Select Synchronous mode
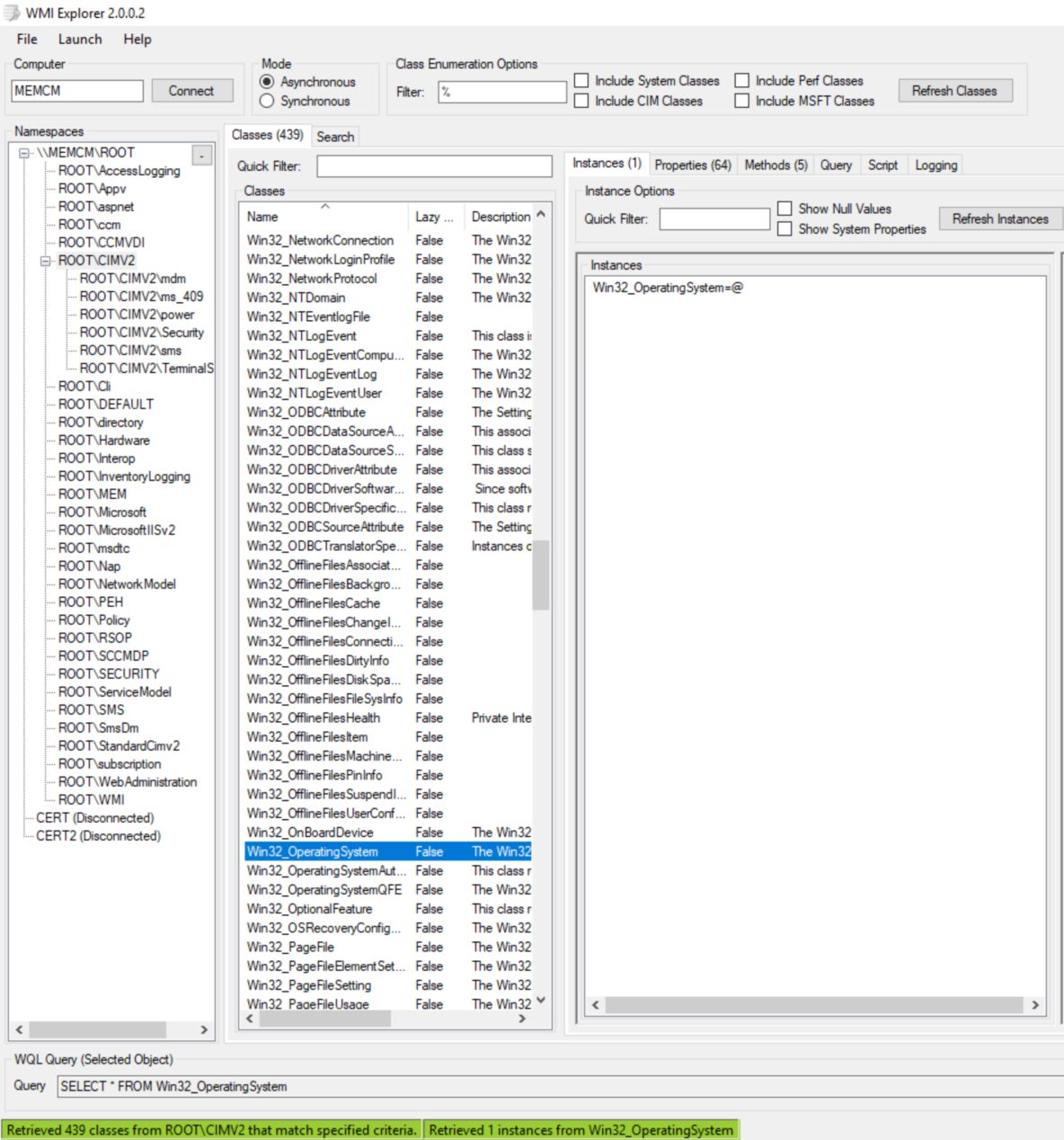 click(x=267, y=102)
